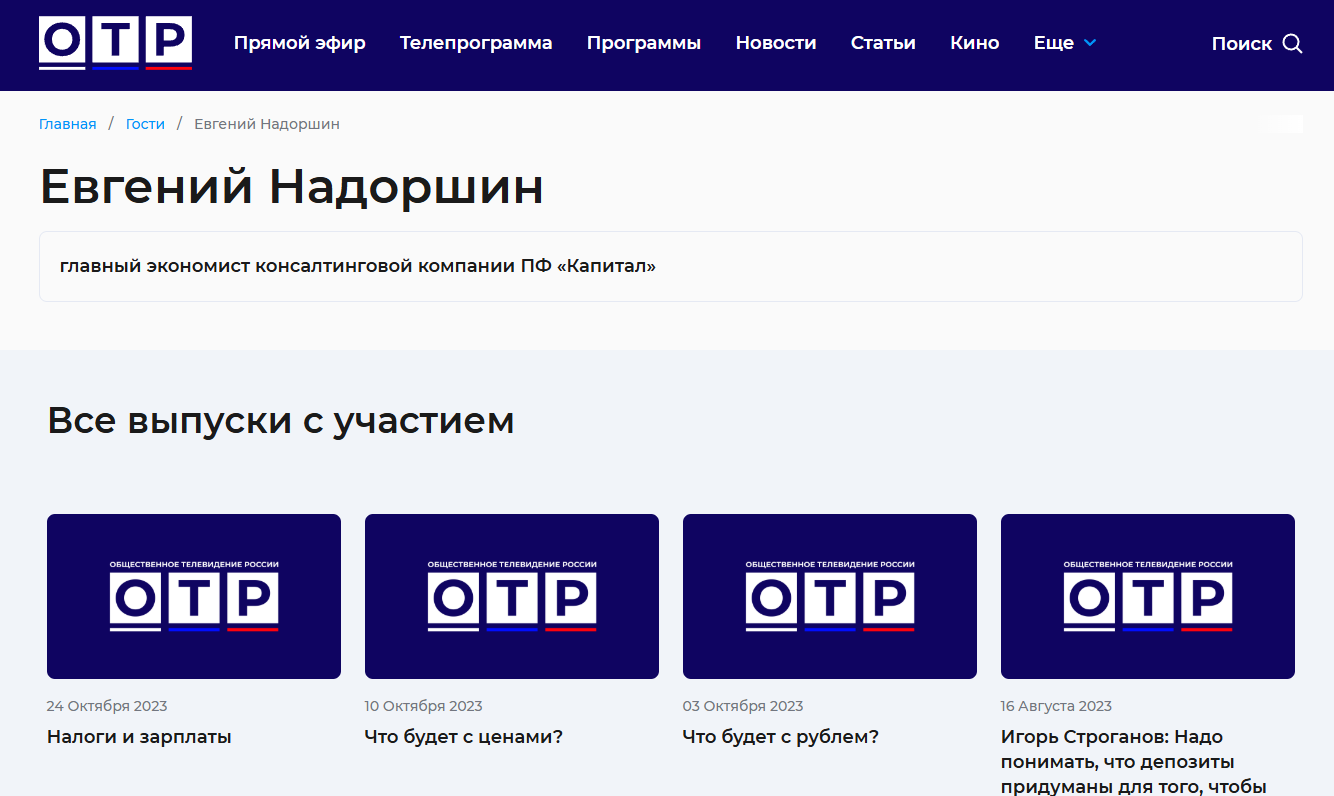
Task: Open the Кино section
Action: [x=975, y=43]
